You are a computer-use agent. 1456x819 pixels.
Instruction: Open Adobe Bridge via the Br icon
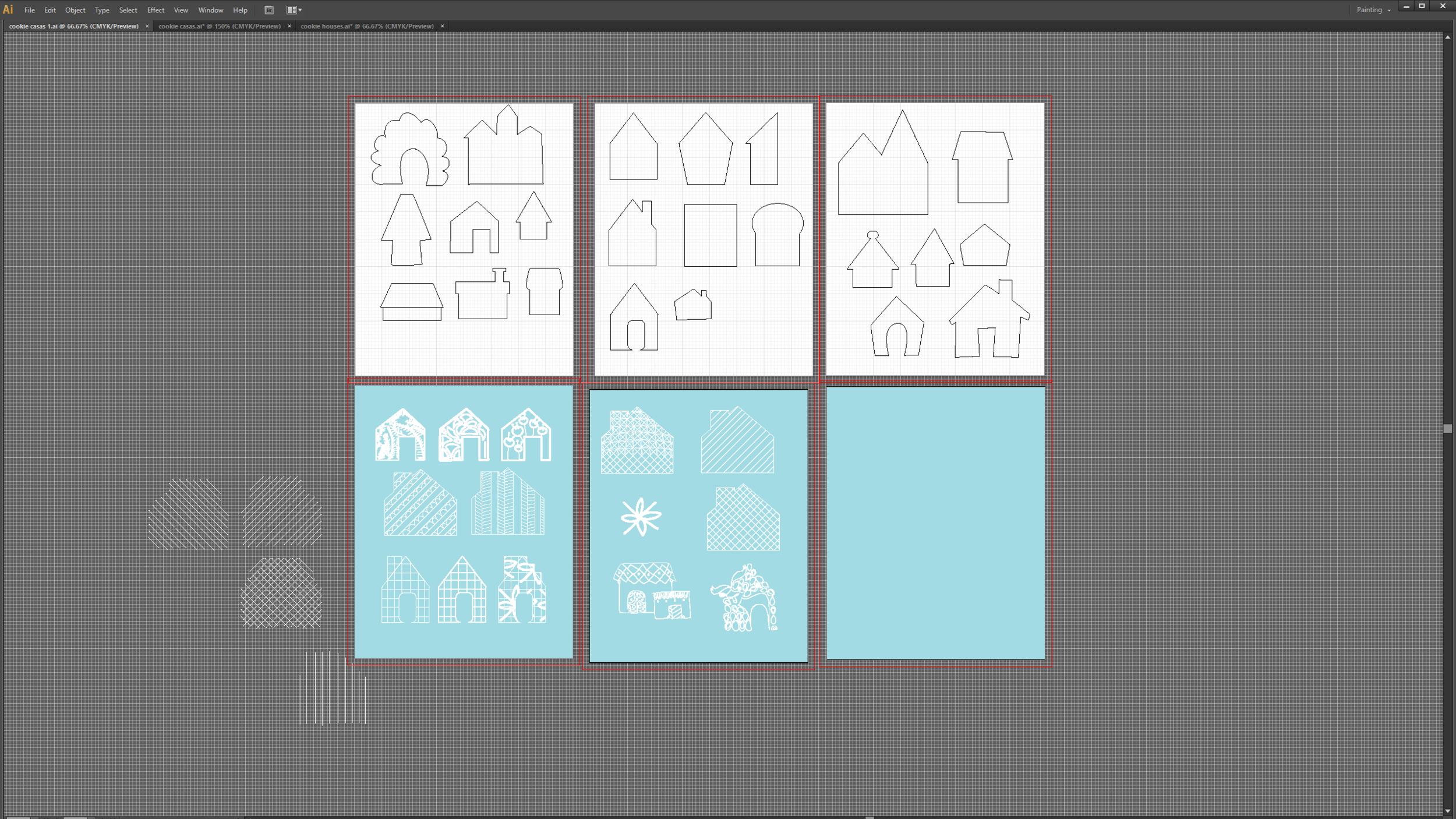click(269, 10)
